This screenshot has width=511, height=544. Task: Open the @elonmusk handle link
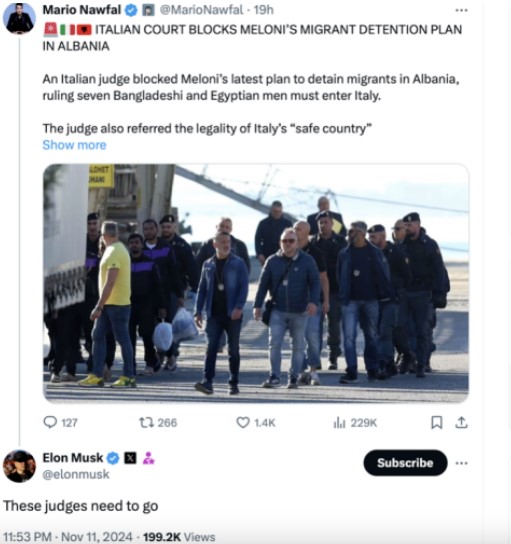point(76,474)
